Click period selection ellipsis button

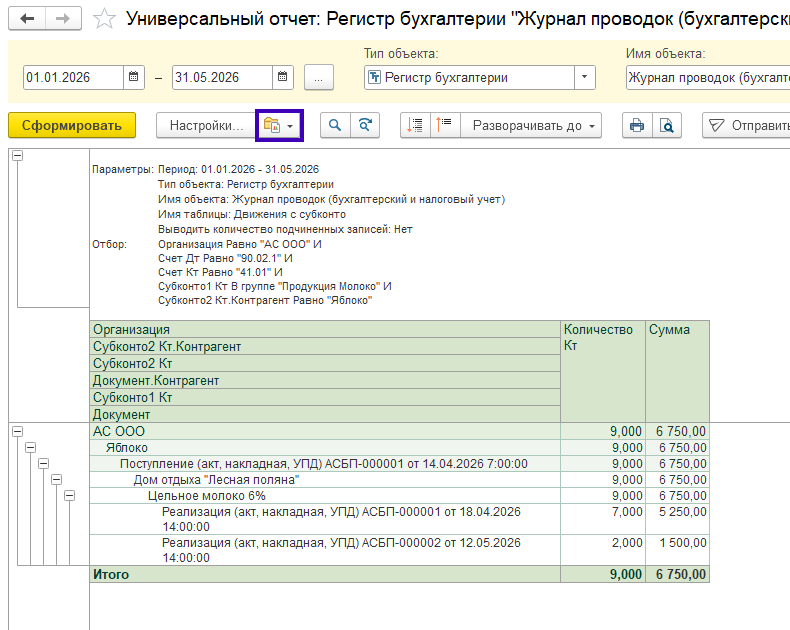[318, 78]
